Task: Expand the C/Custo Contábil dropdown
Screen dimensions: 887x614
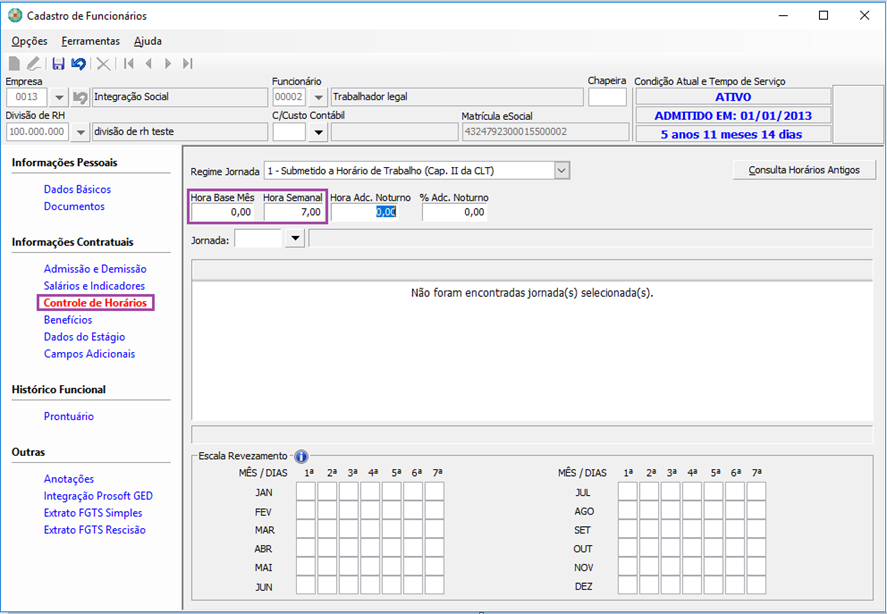Action: point(318,132)
